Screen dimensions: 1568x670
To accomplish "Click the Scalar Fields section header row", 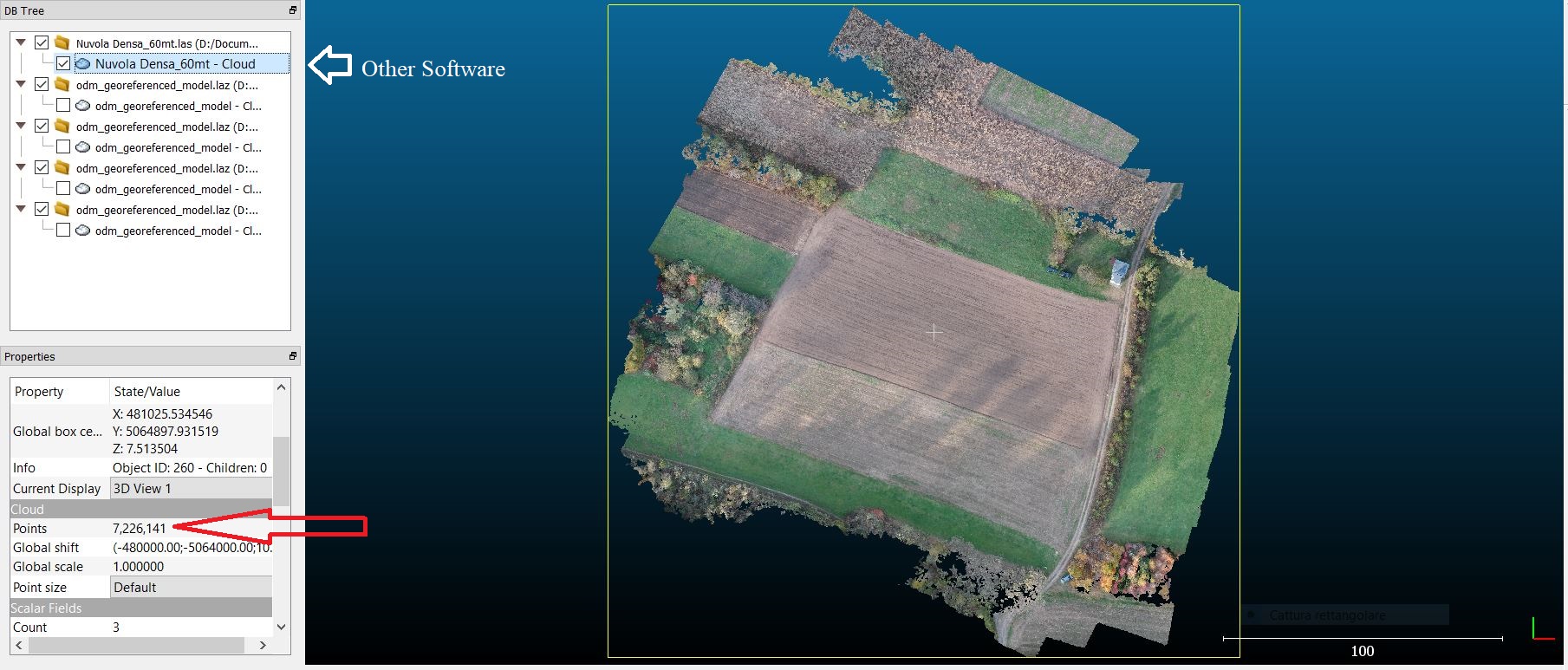I will tap(141, 608).
